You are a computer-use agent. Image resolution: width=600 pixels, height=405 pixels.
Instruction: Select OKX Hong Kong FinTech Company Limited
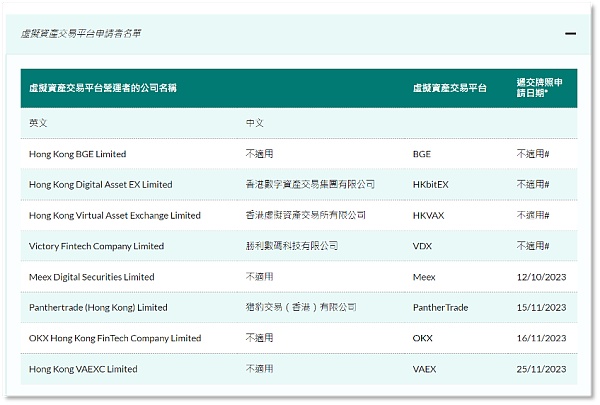115,338
